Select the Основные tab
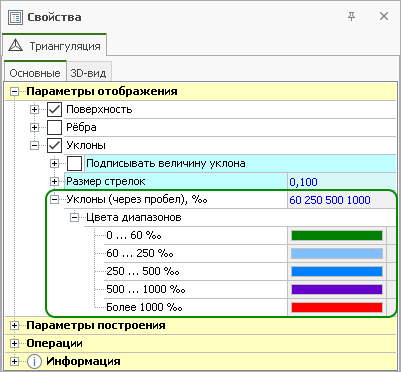This screenshot has height=372, width=401. [35, 73]
